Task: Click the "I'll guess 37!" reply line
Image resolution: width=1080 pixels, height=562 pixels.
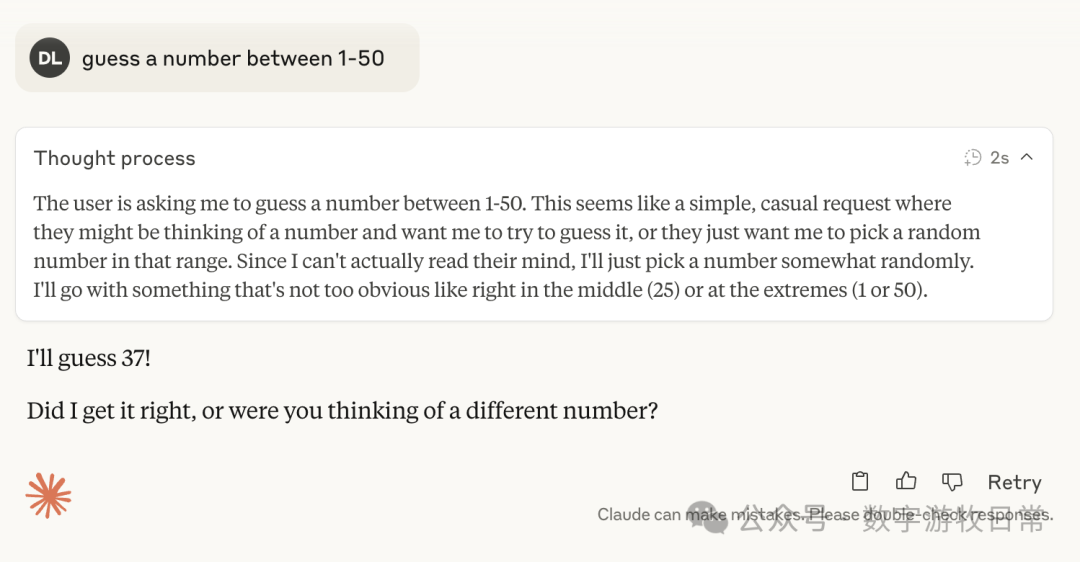Action: tap(89, 358)
